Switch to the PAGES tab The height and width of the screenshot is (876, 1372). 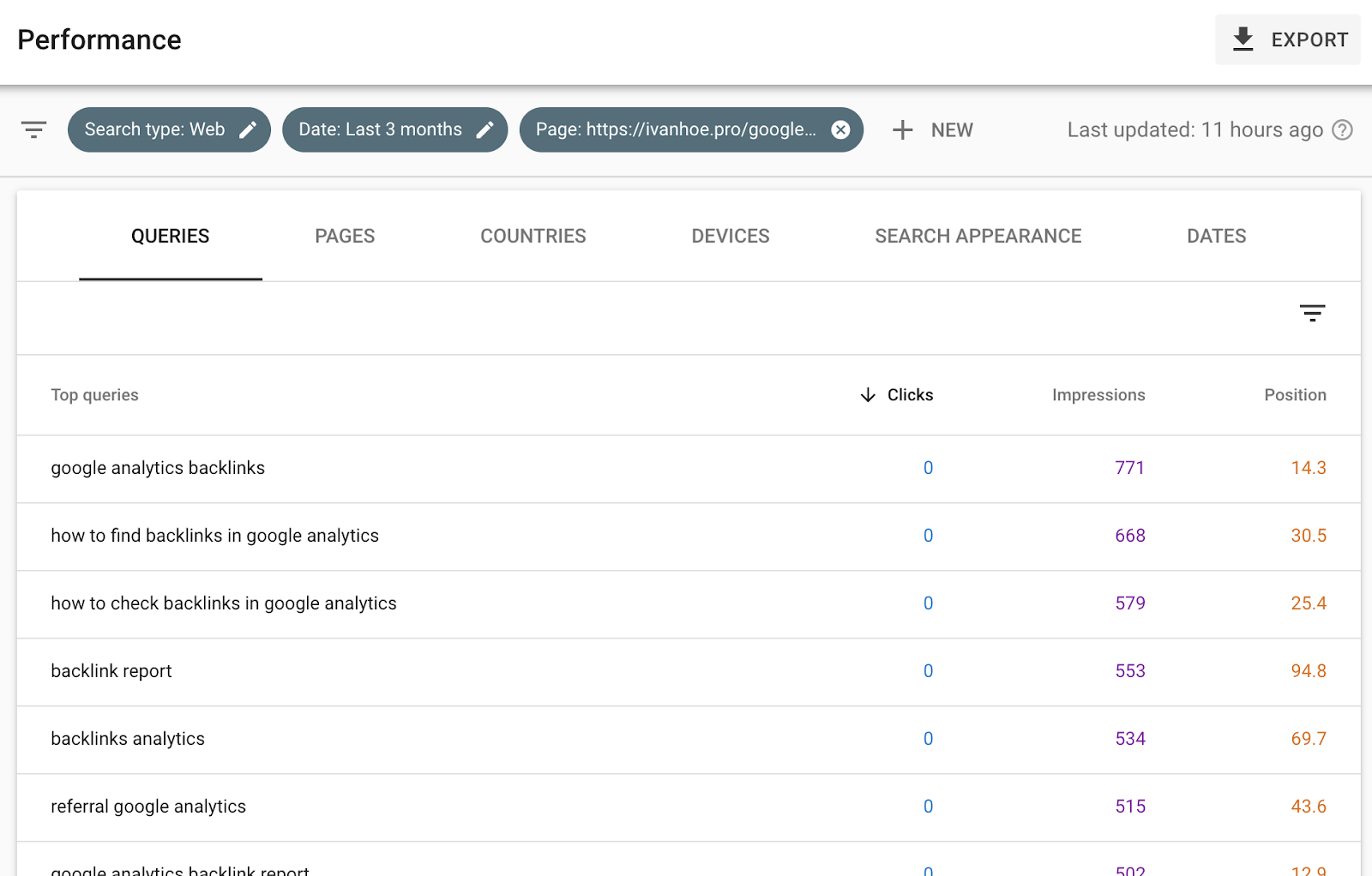344,236
